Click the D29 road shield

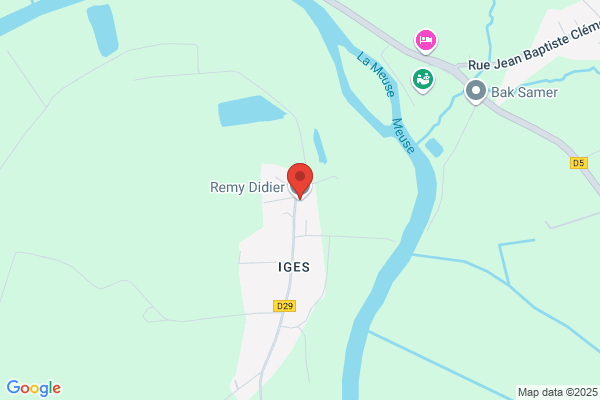[x=285, y=306]
